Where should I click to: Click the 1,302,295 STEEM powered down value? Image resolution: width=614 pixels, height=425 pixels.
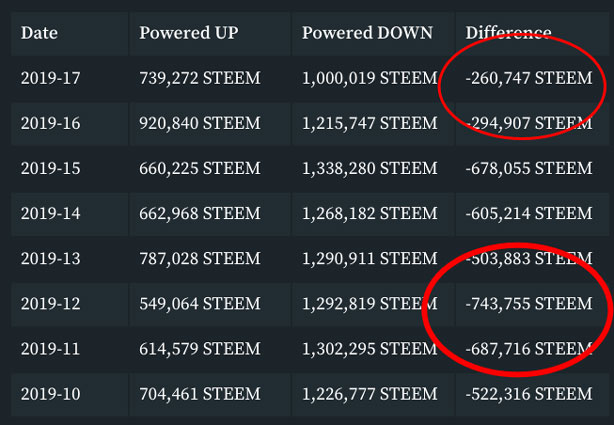coord(370,349)
